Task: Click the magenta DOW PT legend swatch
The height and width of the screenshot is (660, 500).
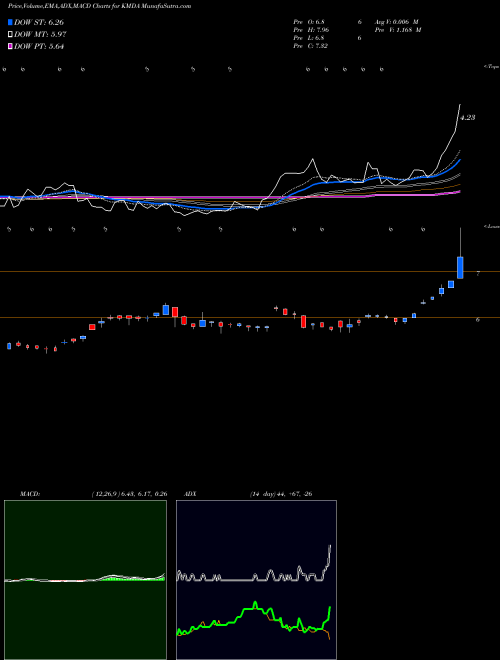Action: click(x=10, y=47)
